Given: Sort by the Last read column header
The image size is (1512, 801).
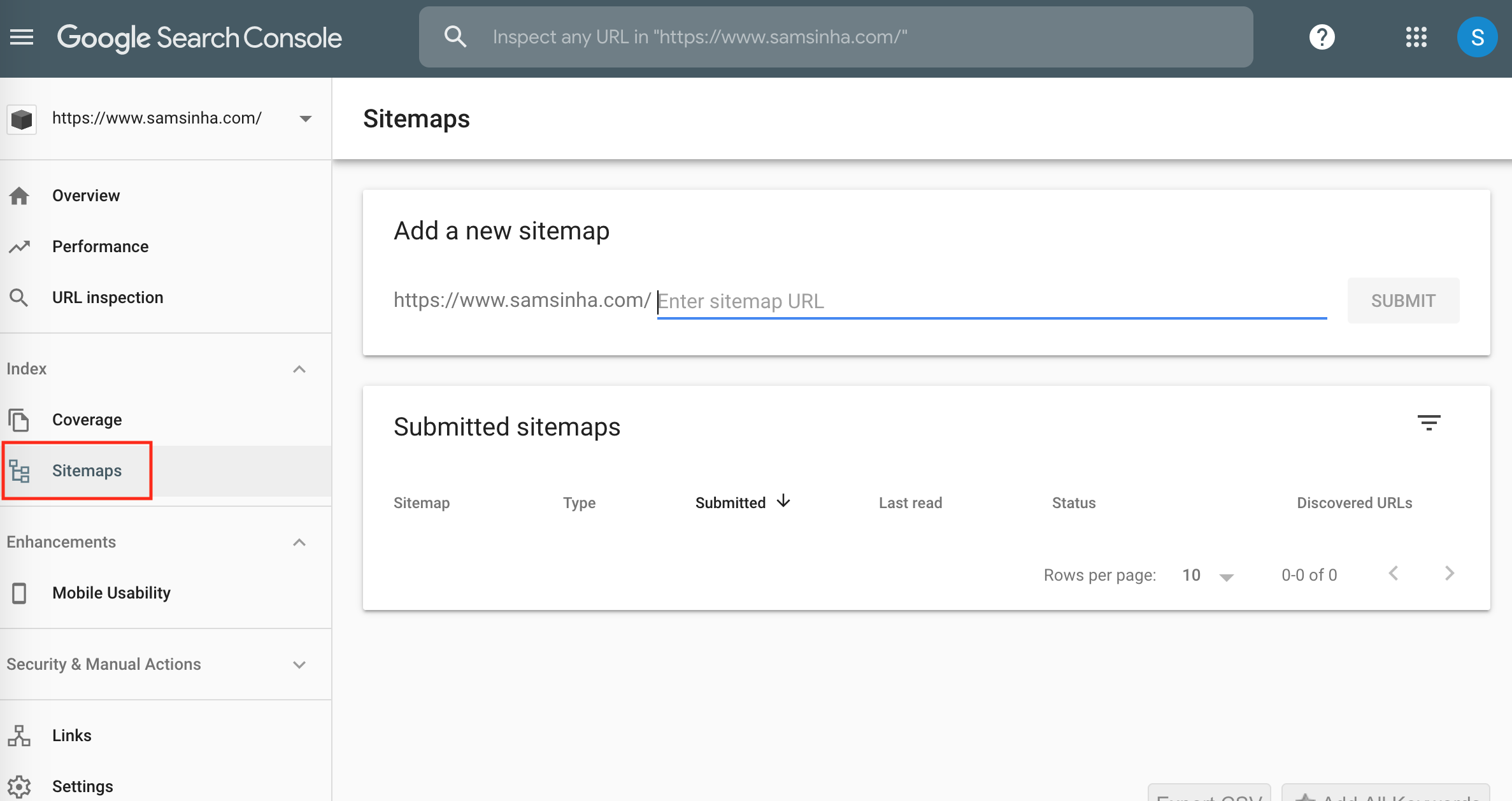Looking at the screenshot, I should [910, 503].
